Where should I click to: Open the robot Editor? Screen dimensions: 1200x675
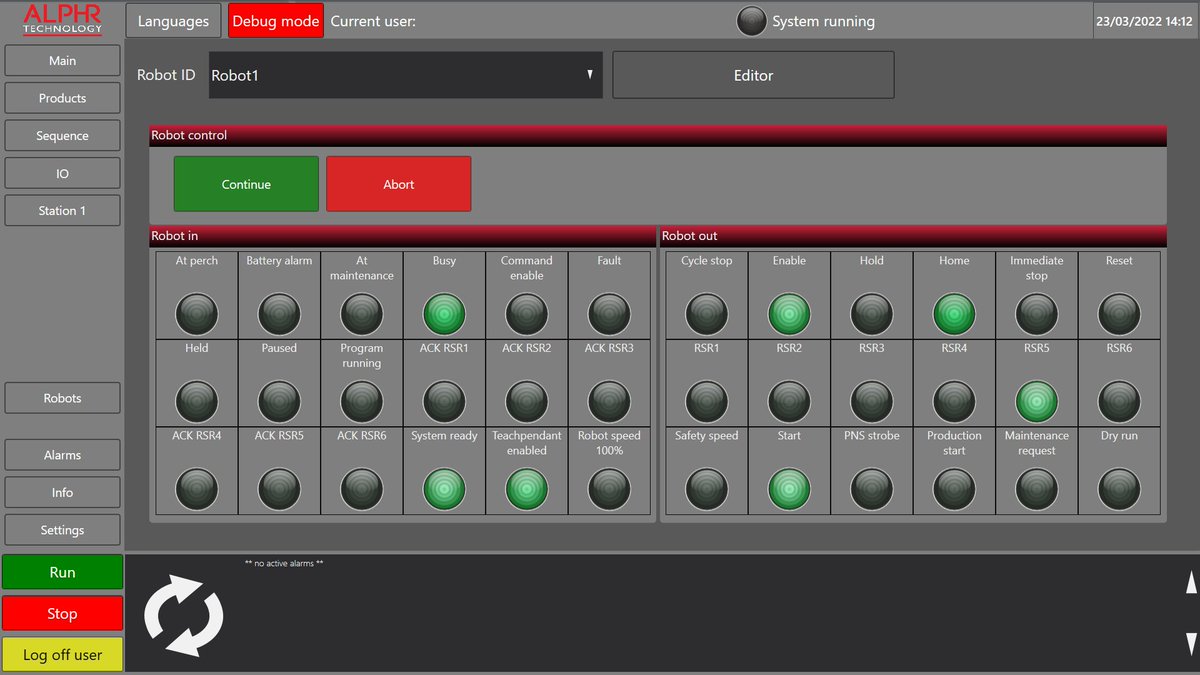[x=753, y=75]
